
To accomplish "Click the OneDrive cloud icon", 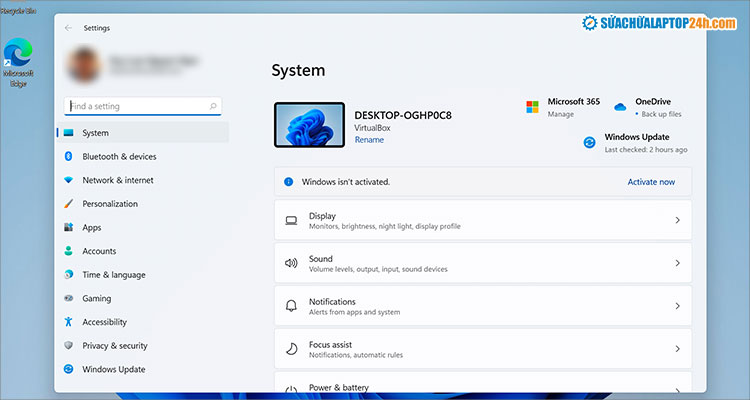I will pos(620,107).
